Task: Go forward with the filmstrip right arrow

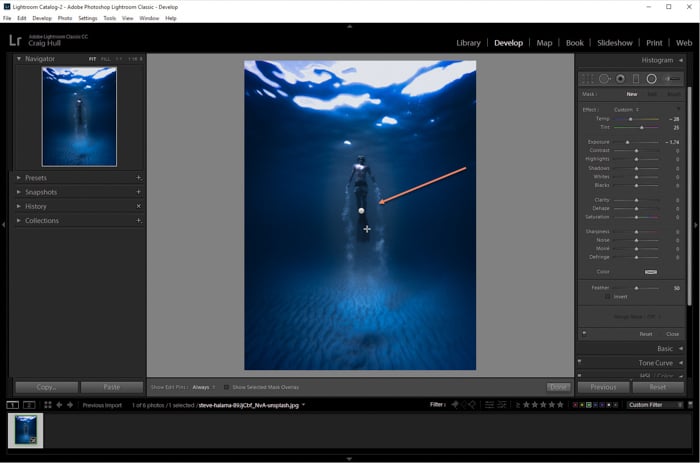Action: tap(70, 405)
